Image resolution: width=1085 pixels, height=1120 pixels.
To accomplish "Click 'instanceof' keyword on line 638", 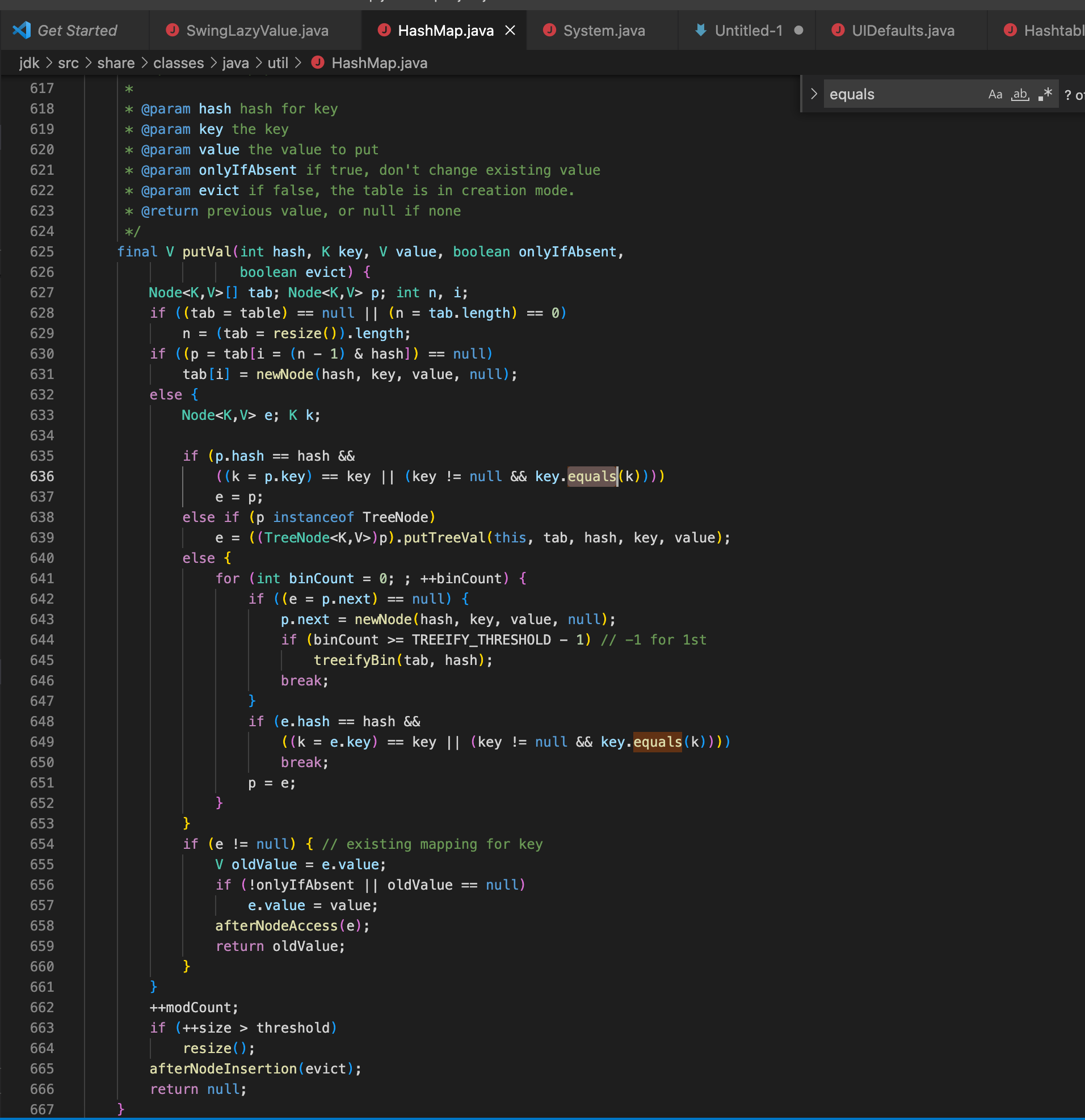I will click(313, 517).
